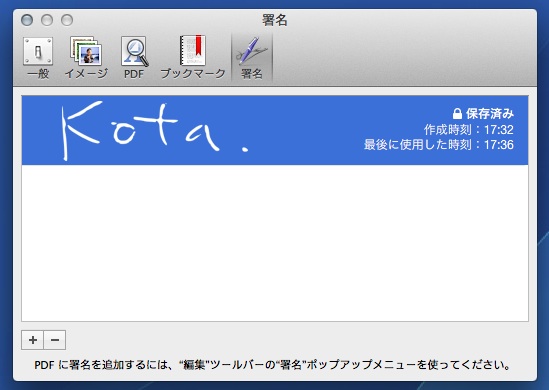549x390 pixels.
Task: Open the PDF preferences pane
Action: coord(134,58)
